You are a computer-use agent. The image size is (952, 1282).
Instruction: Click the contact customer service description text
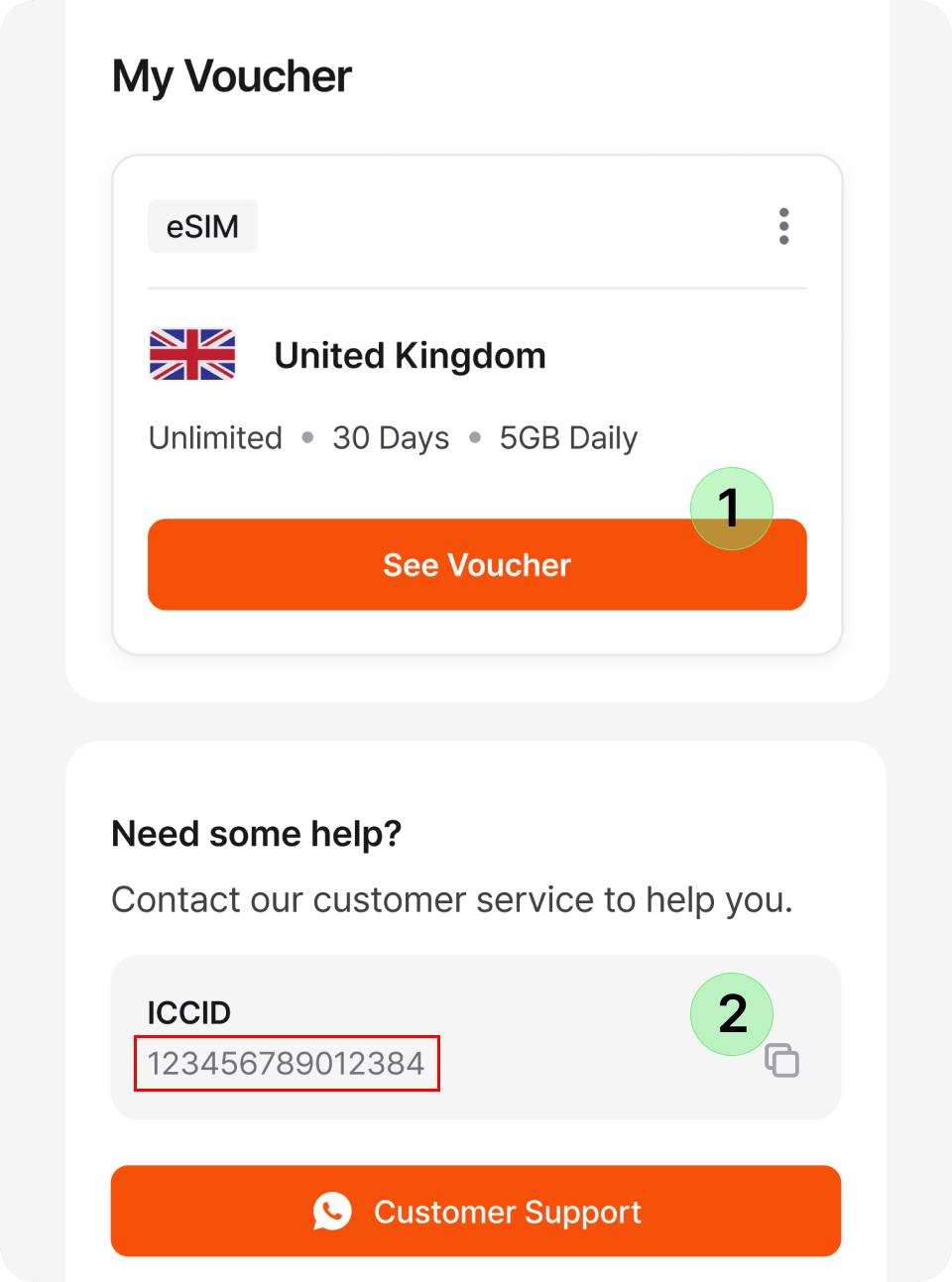[x=451, y=899]
